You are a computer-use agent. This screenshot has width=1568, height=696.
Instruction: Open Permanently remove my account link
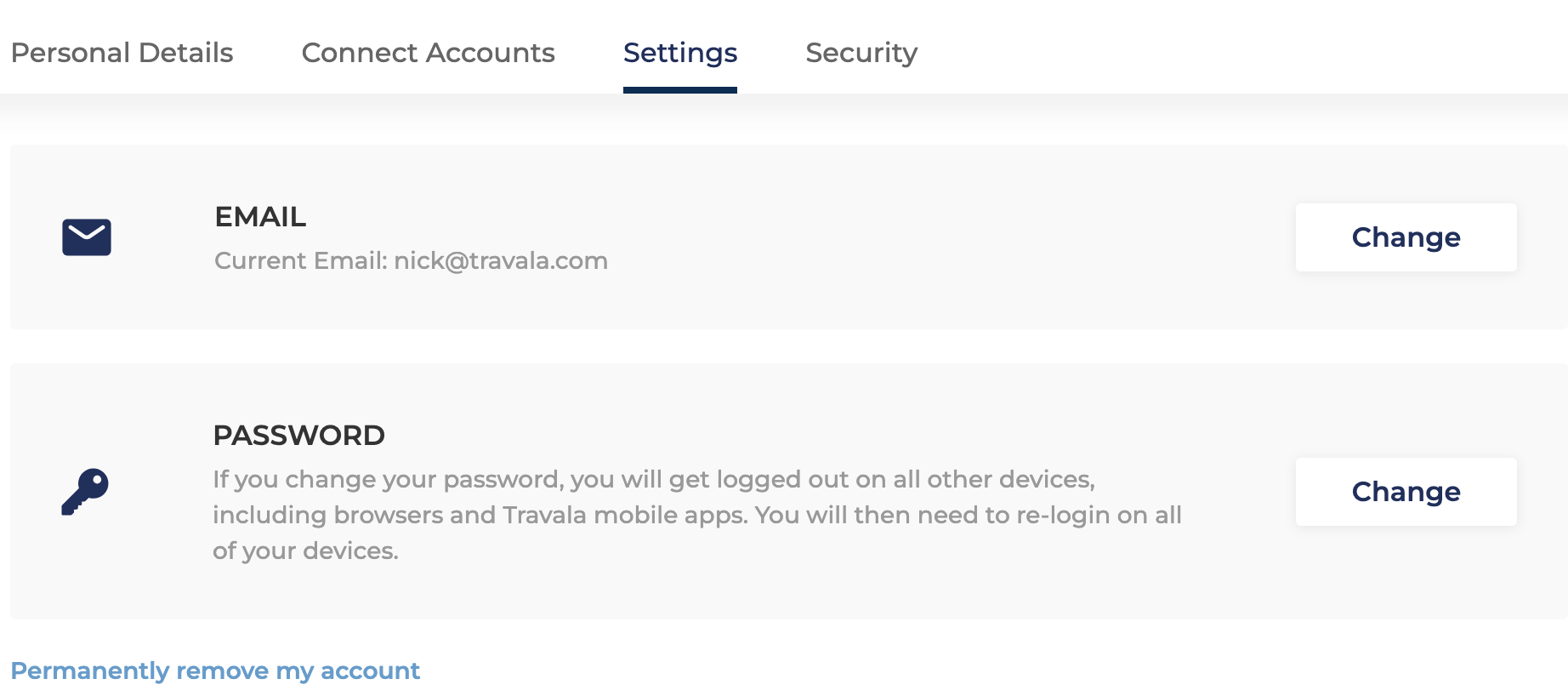pyautogui.click(x=215, y=670)
